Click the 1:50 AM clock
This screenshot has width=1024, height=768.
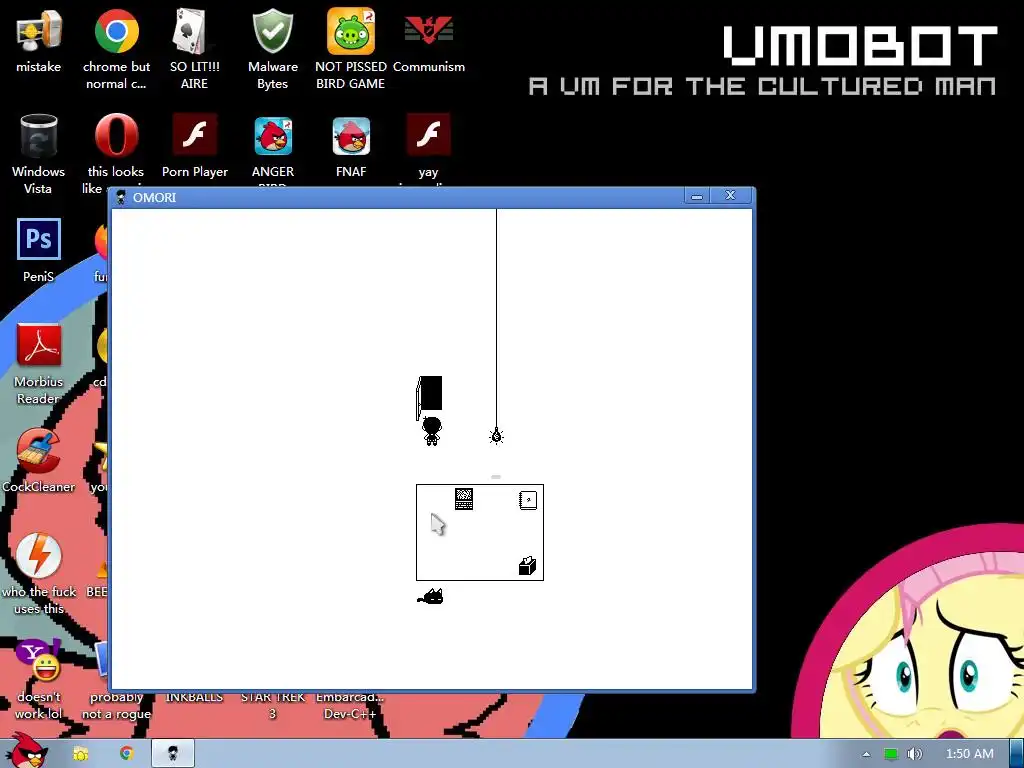click(x=970, y=754)
